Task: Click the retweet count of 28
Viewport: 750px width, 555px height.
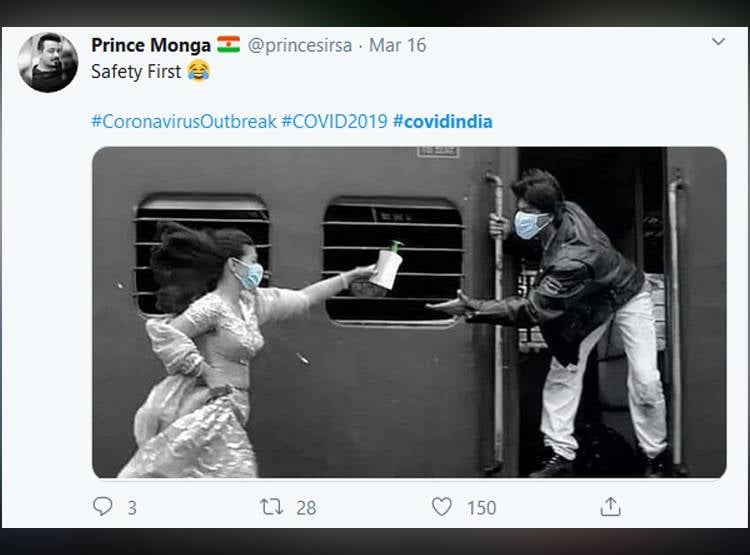Action: point(305,508)
